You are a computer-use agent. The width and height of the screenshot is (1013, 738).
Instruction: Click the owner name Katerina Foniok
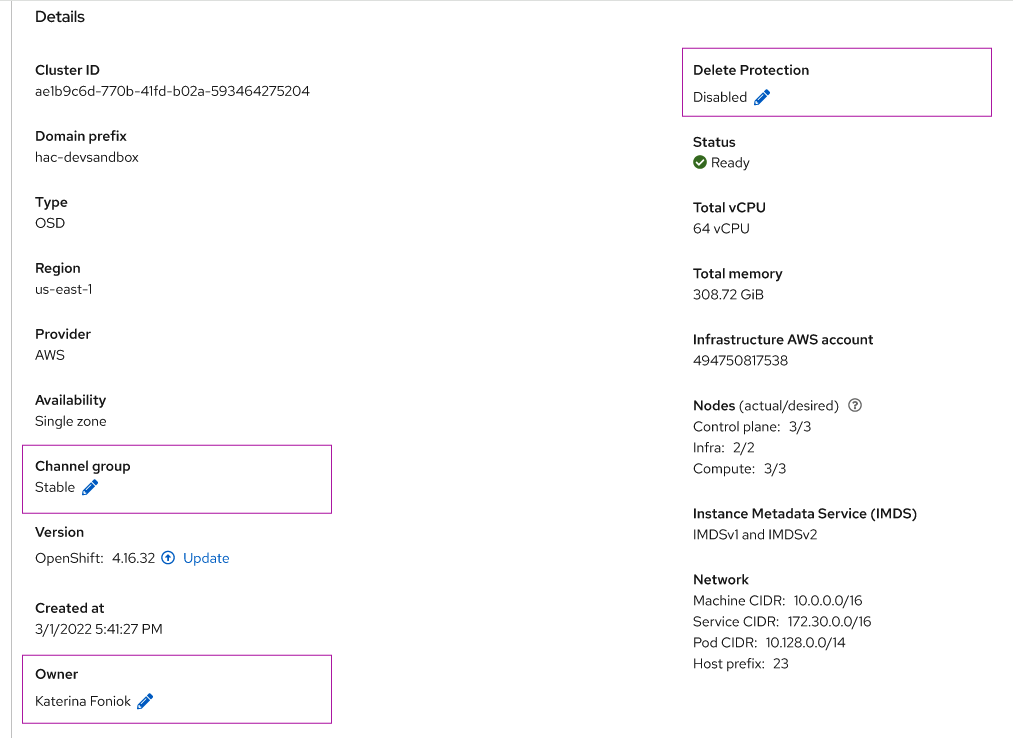83,701
